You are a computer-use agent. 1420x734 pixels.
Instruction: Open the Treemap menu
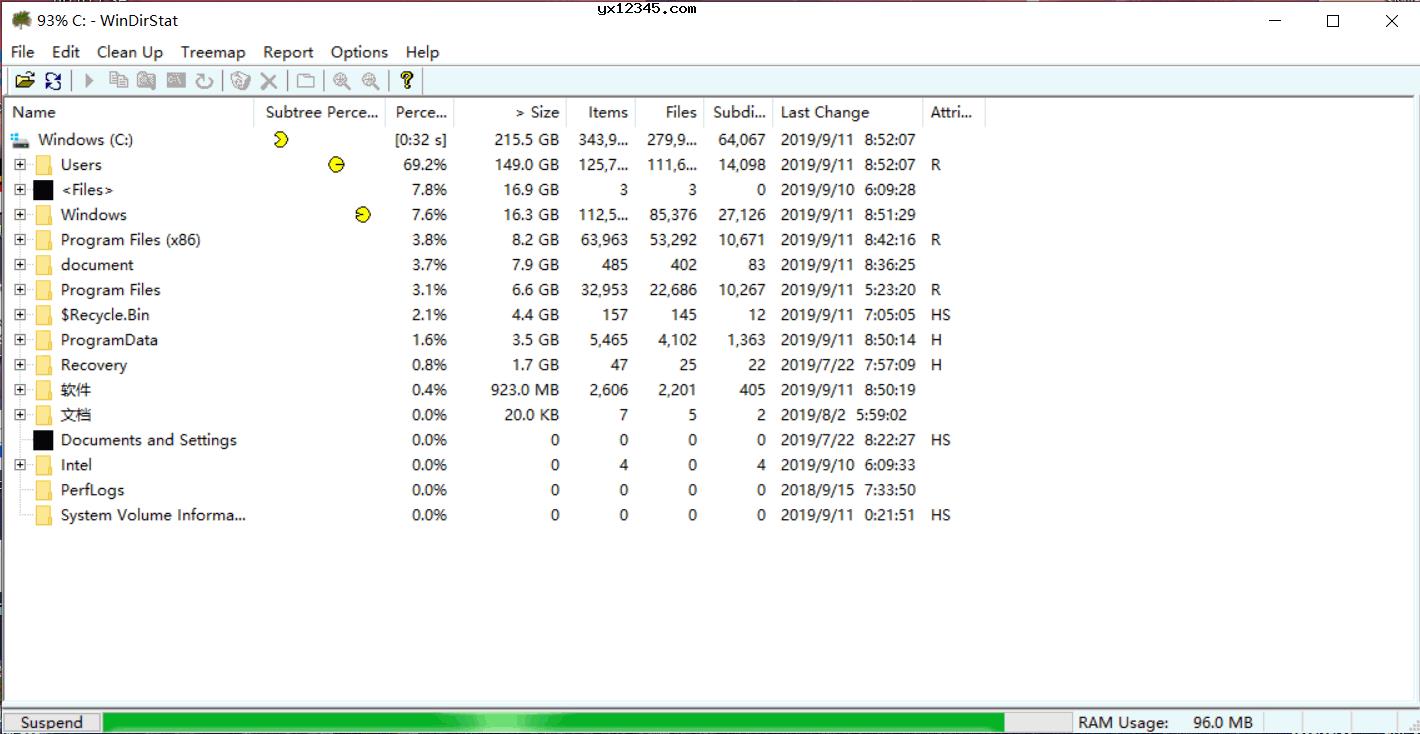tap(213, 52)
